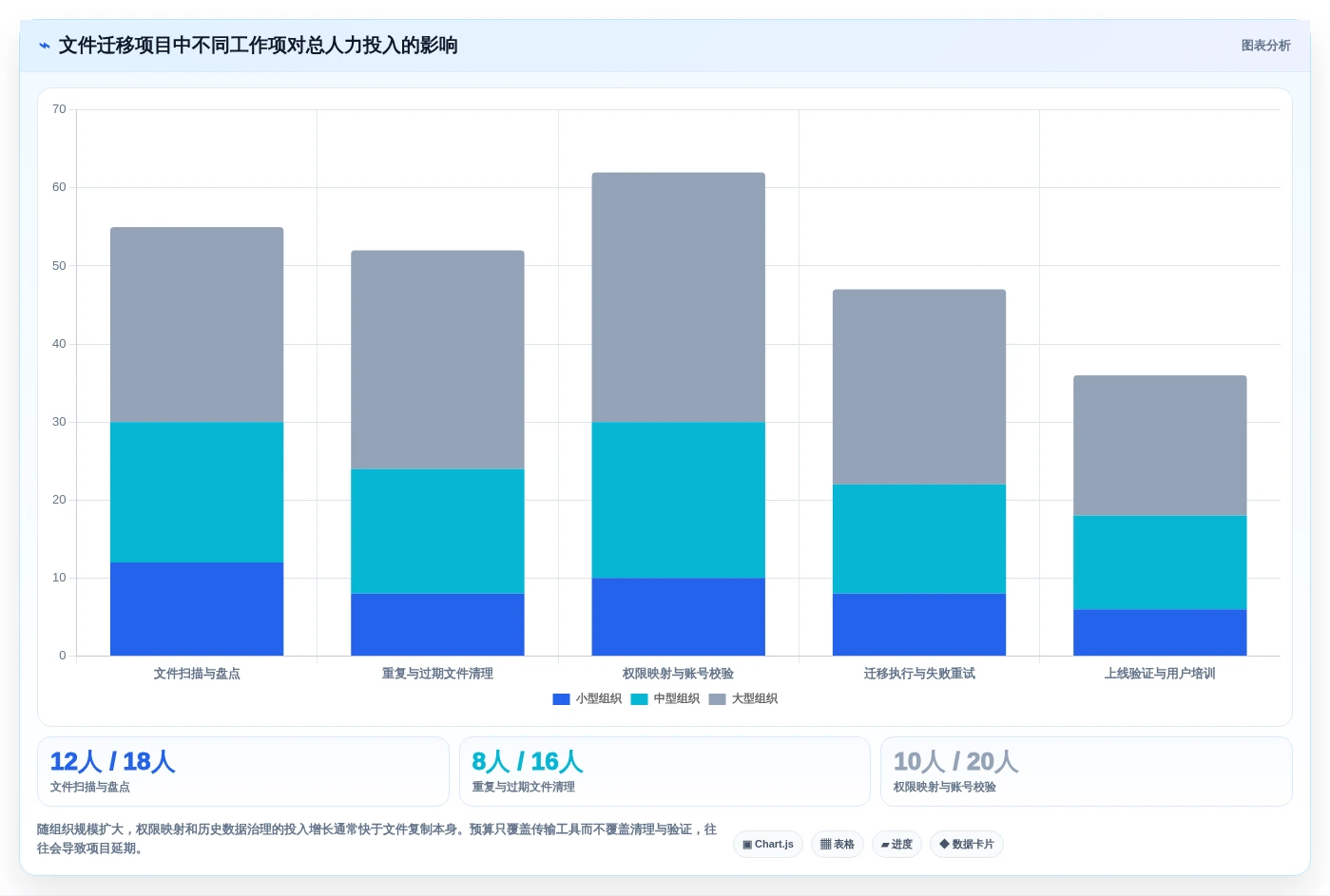Click the 进度 pill tag
Viewport: 1330px width, 896px height.
896,844
